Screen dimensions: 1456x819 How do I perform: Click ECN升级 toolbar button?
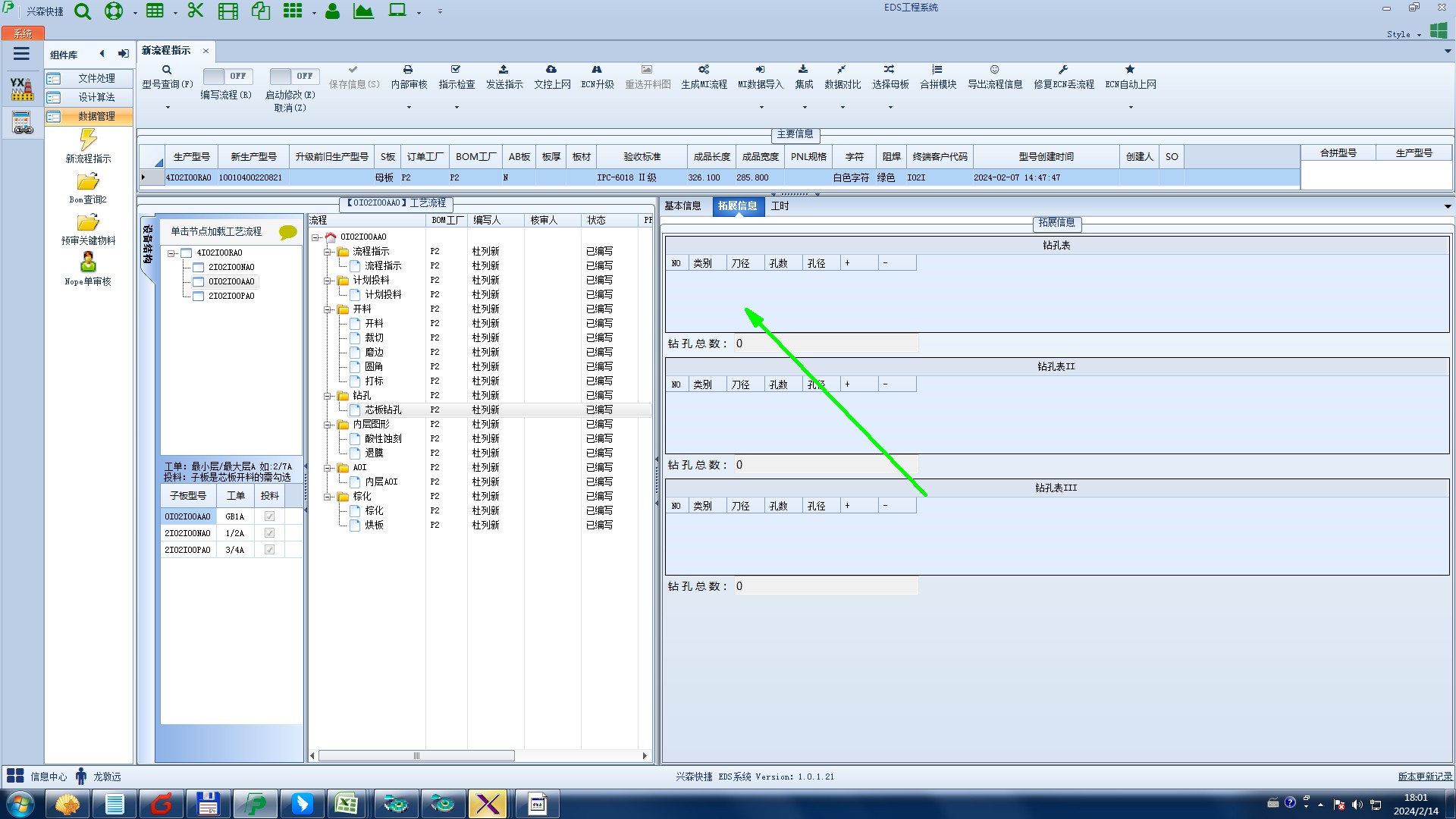[x=598, y=77]
